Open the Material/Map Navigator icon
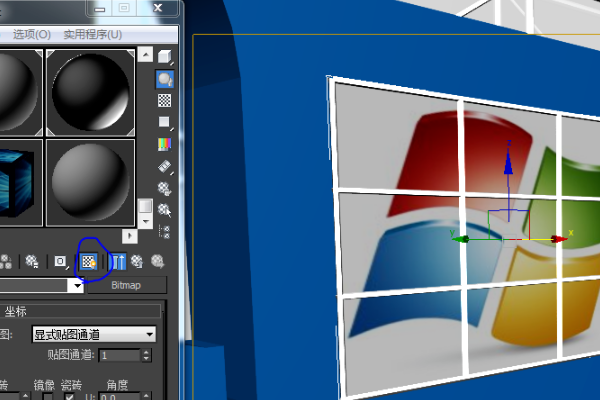Viewport: 600px width, 400px height. tap(165, 232)
